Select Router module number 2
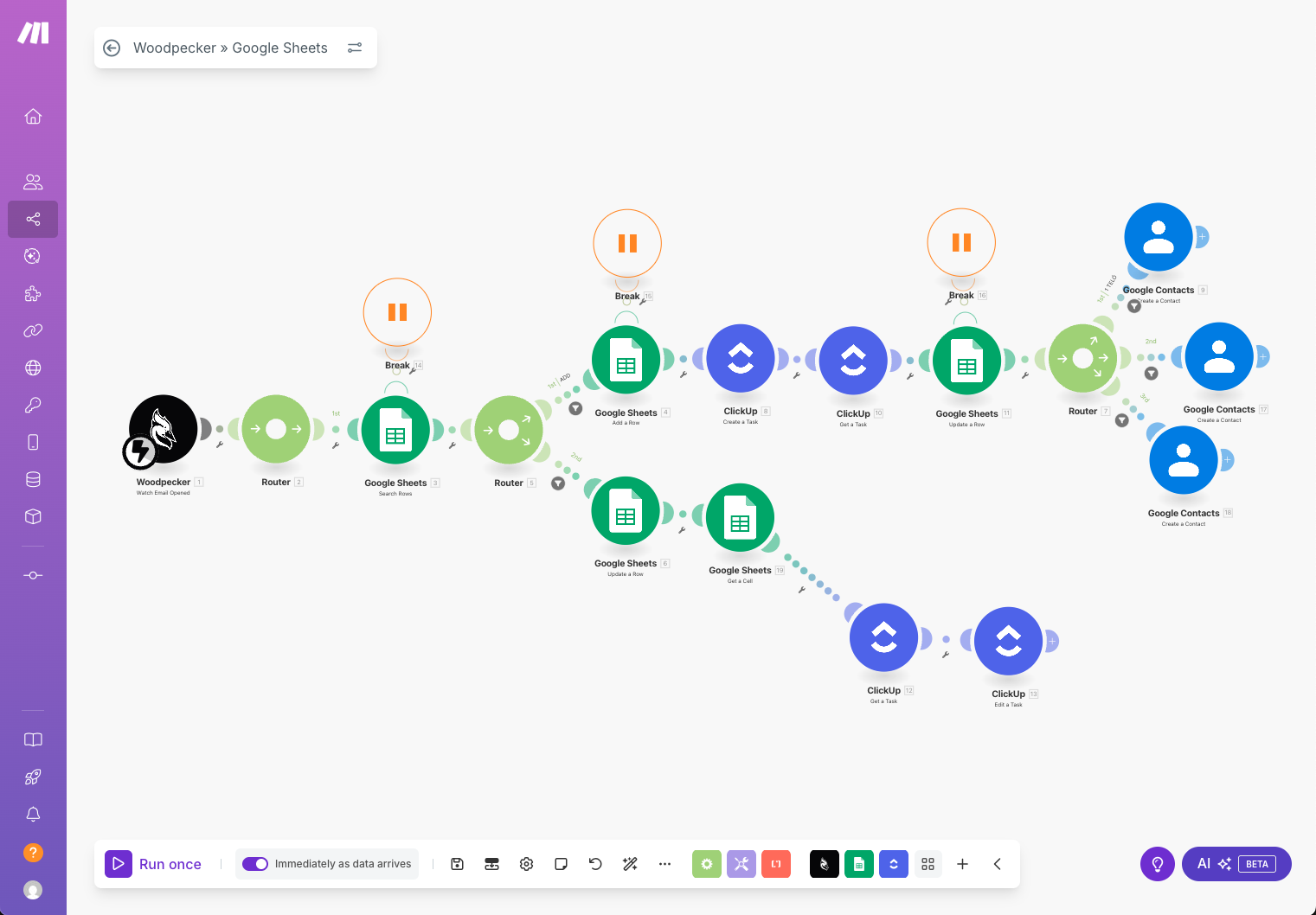Screen dimensions: 1316x915 click(x=276, y=429)
